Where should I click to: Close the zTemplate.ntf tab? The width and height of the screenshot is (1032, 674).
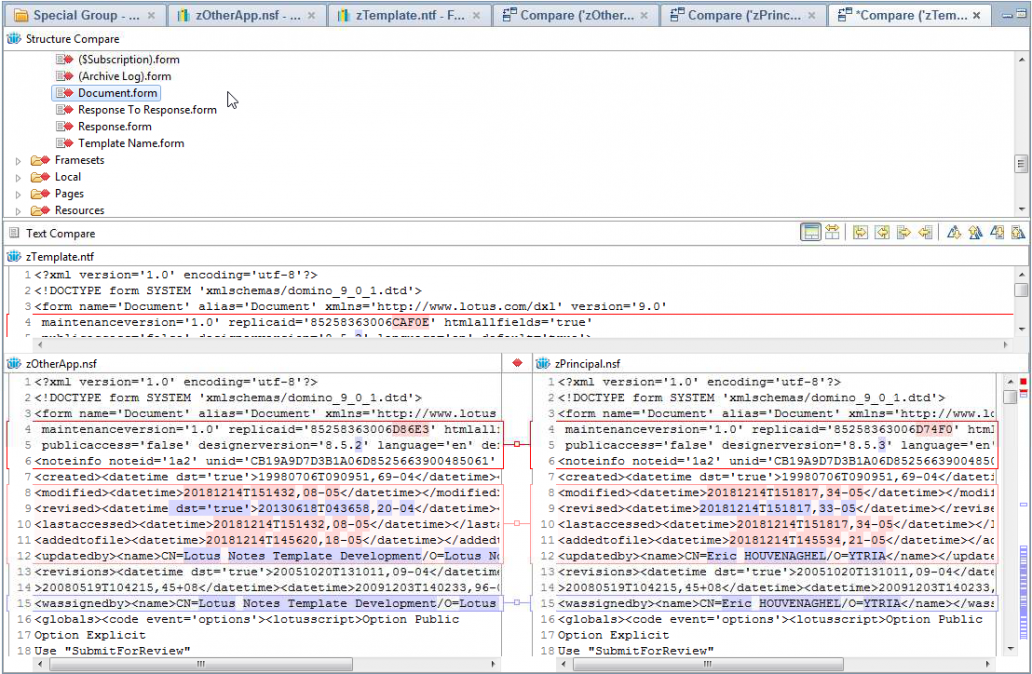[x=477, y=15]
